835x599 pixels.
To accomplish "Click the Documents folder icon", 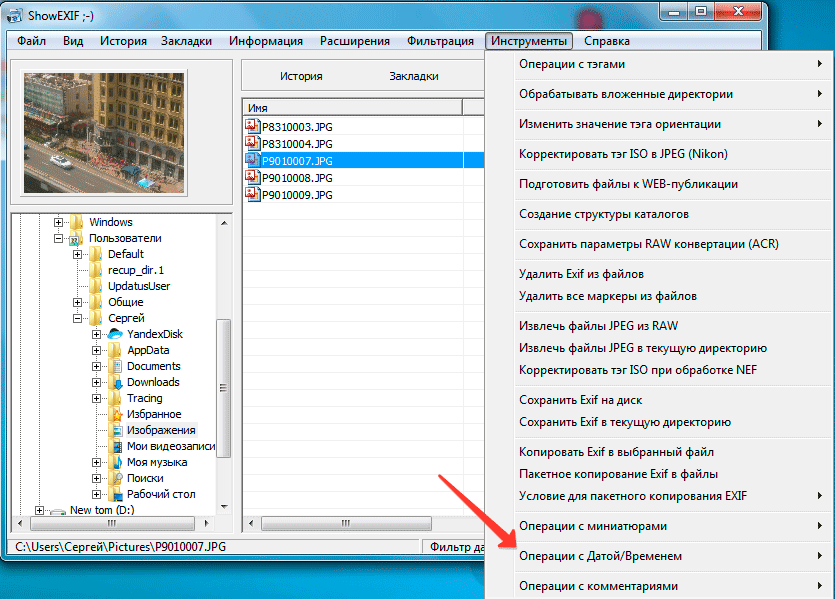I will coord(115,366).
